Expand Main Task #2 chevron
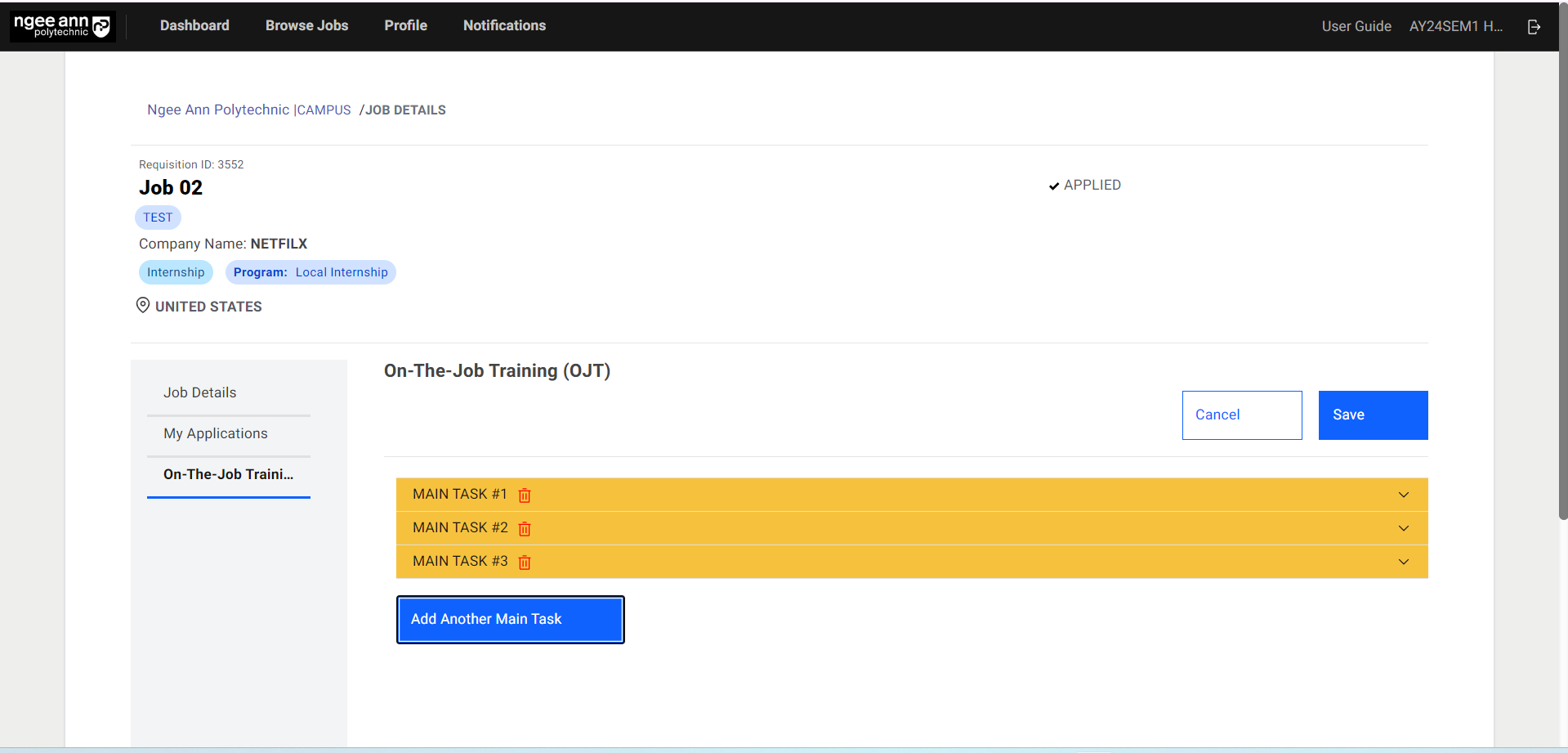The width and height of the screenshot is (1568, 753). pos(1403,528)
